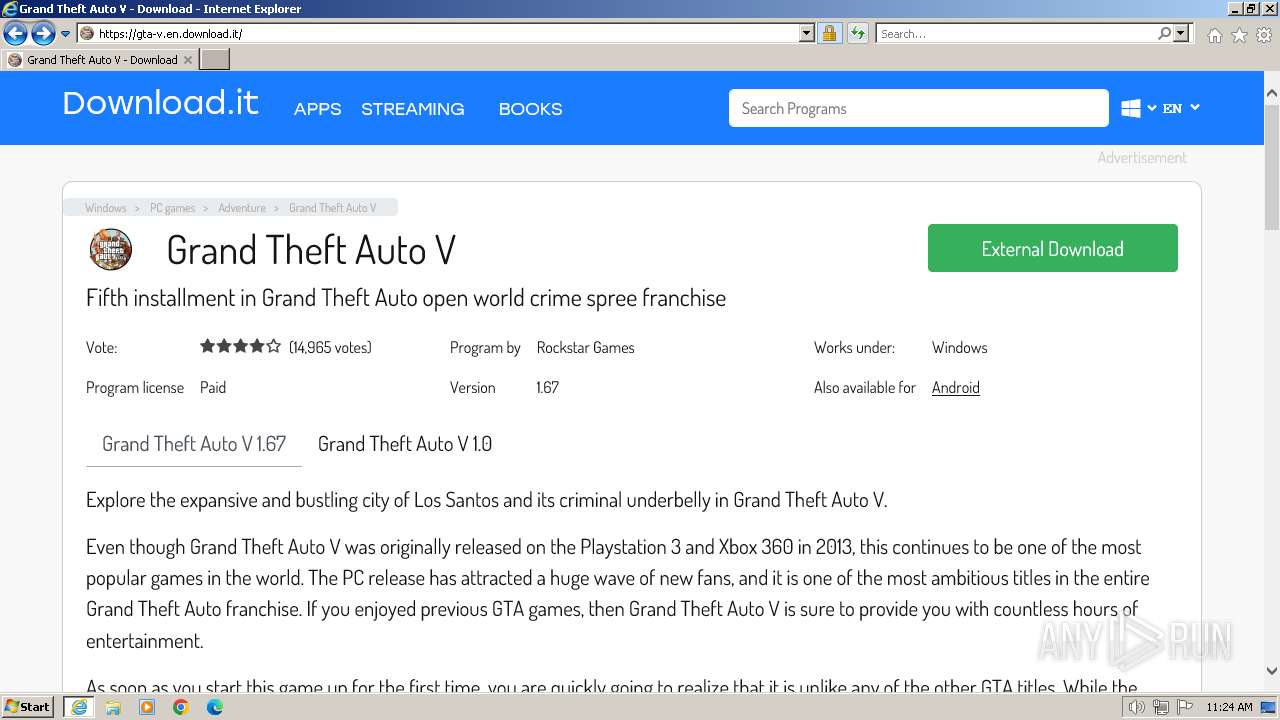This screenshot has height=720, width=1280.
Task: Launch Edge from the taskbar
Action: (x=215, y=707)
